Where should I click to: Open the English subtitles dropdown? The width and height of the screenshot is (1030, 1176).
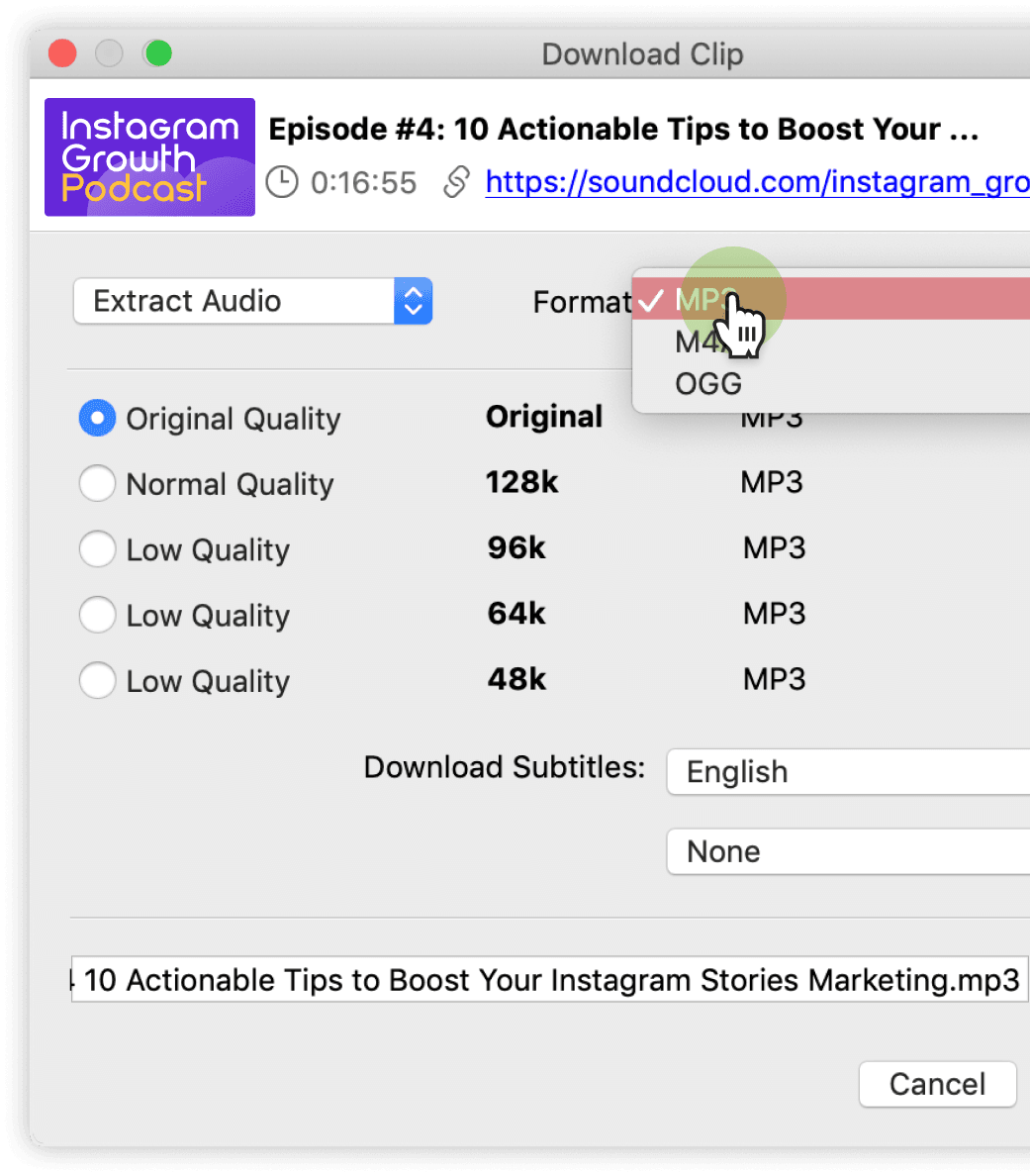click(848, 772)
